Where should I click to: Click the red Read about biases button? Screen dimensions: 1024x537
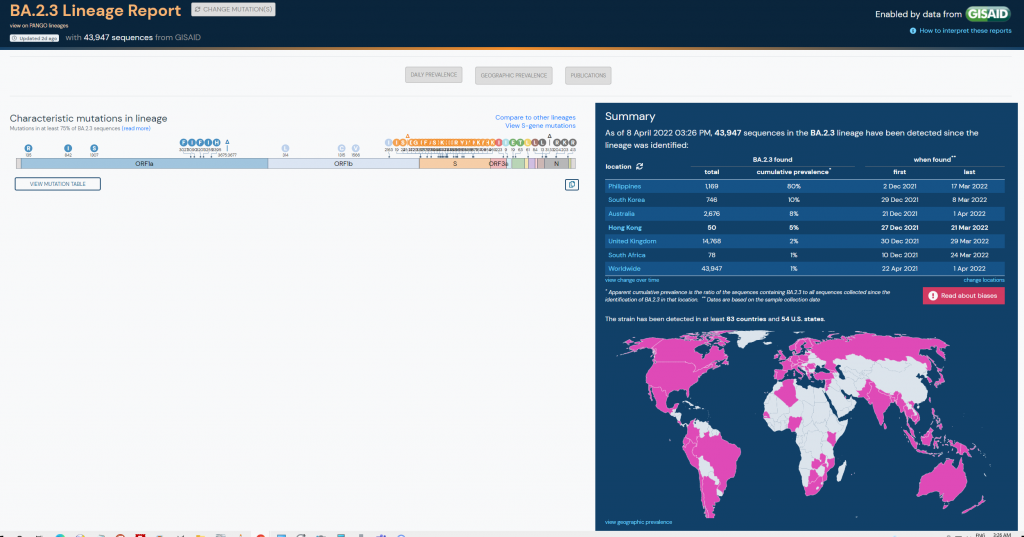[x=963, y=296]
